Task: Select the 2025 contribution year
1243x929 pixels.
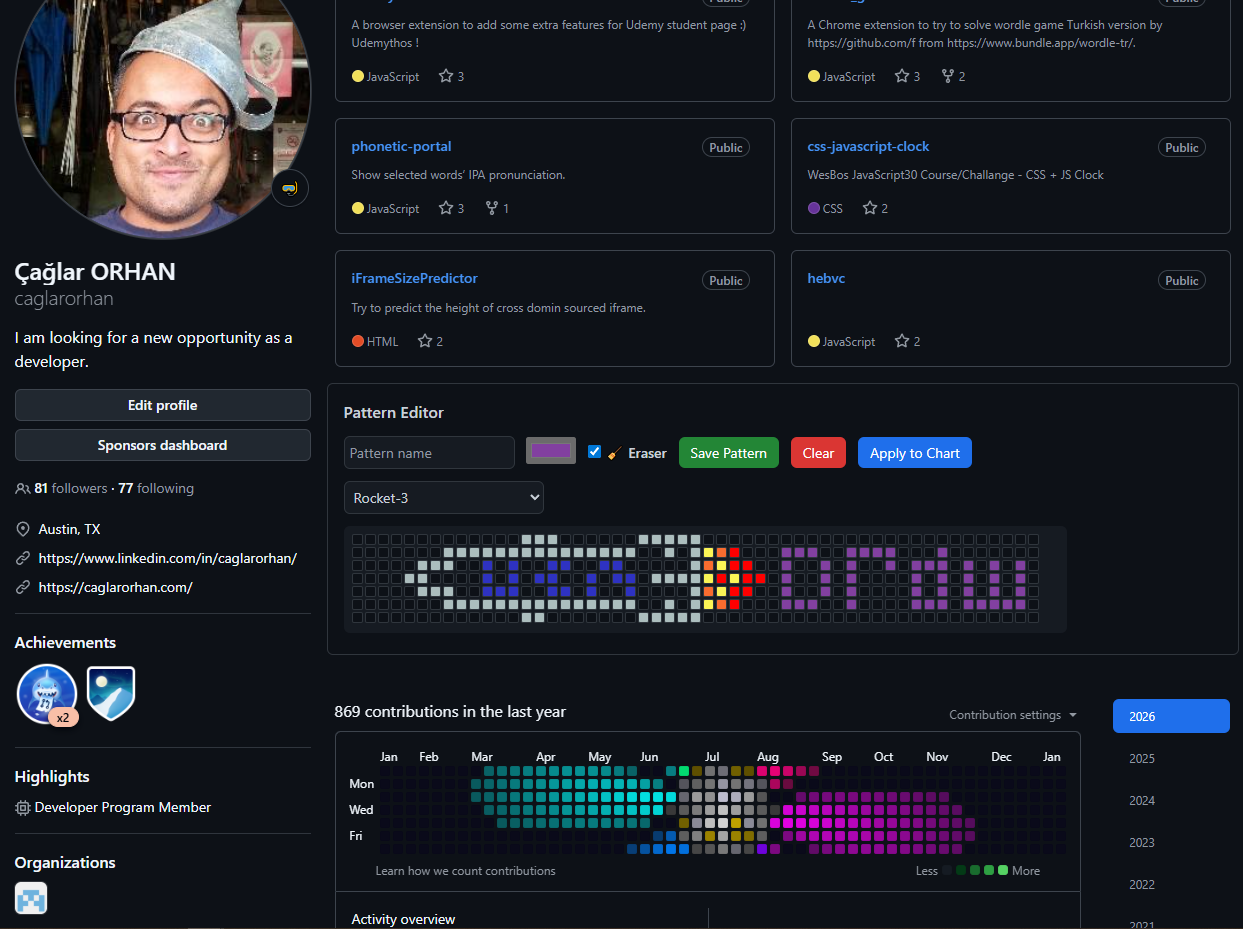Action: coord(1142,758)
